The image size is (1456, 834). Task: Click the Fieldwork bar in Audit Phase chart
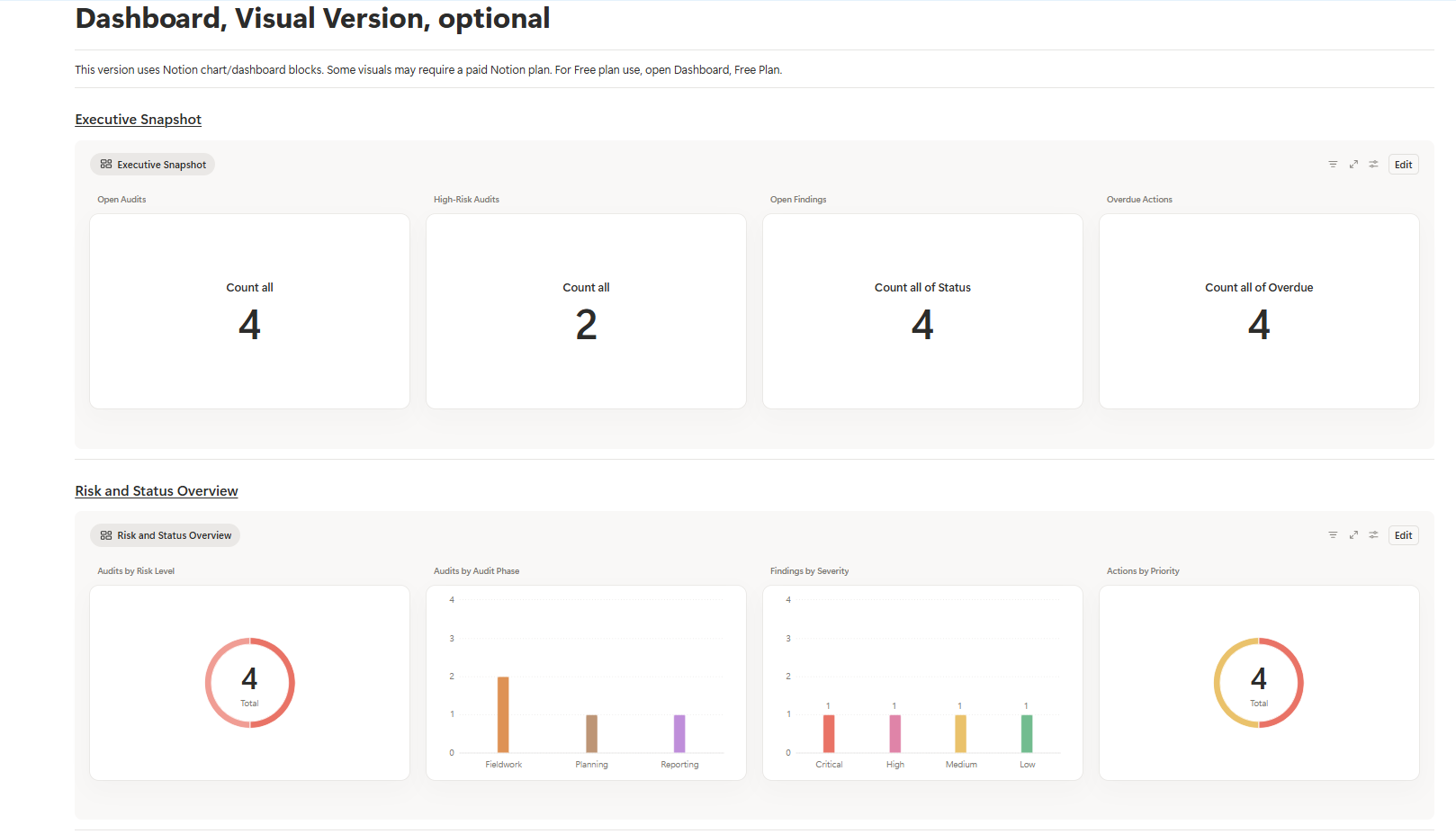pyautogui.click(x=503, y=714)
